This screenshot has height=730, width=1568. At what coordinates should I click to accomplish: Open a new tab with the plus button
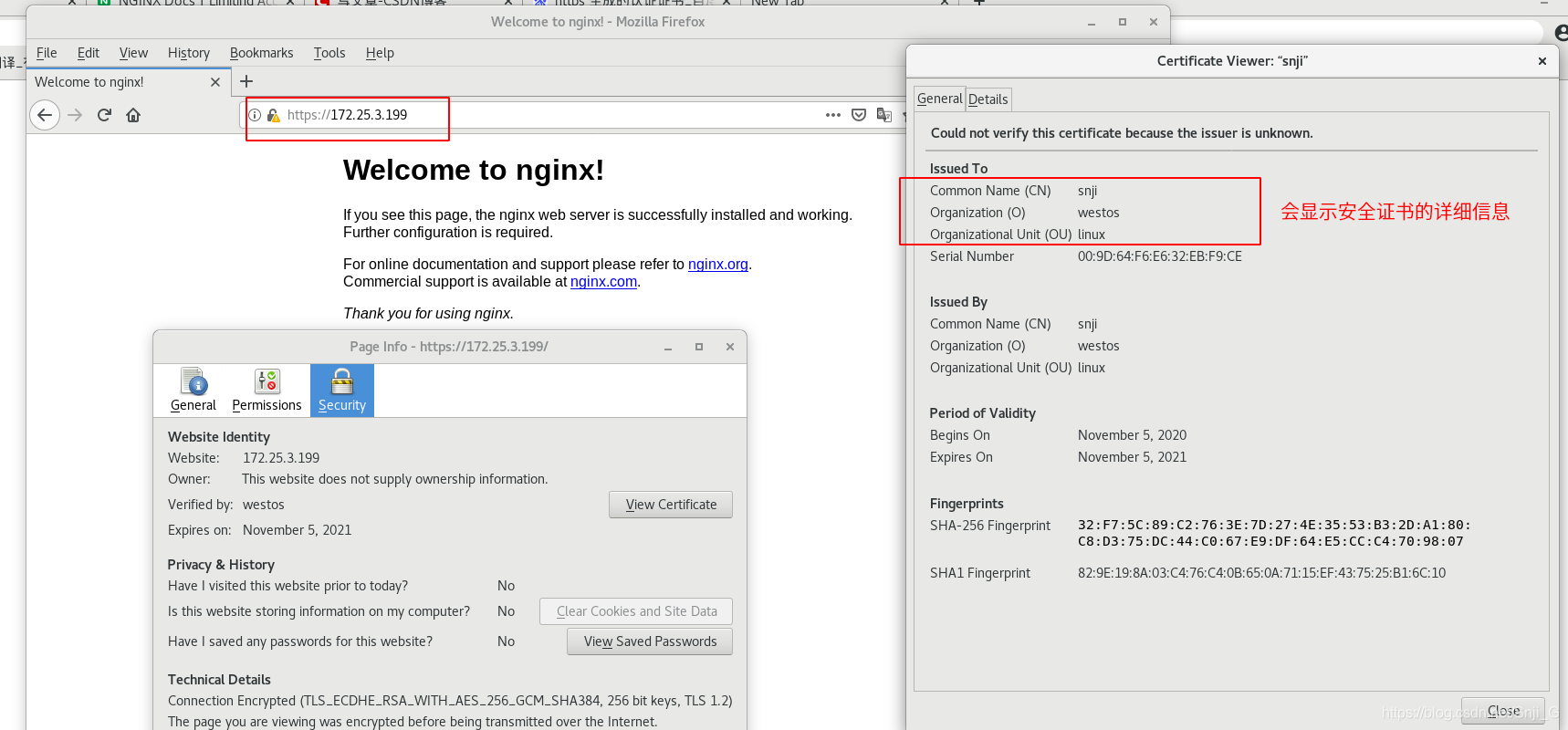(246, 81)
